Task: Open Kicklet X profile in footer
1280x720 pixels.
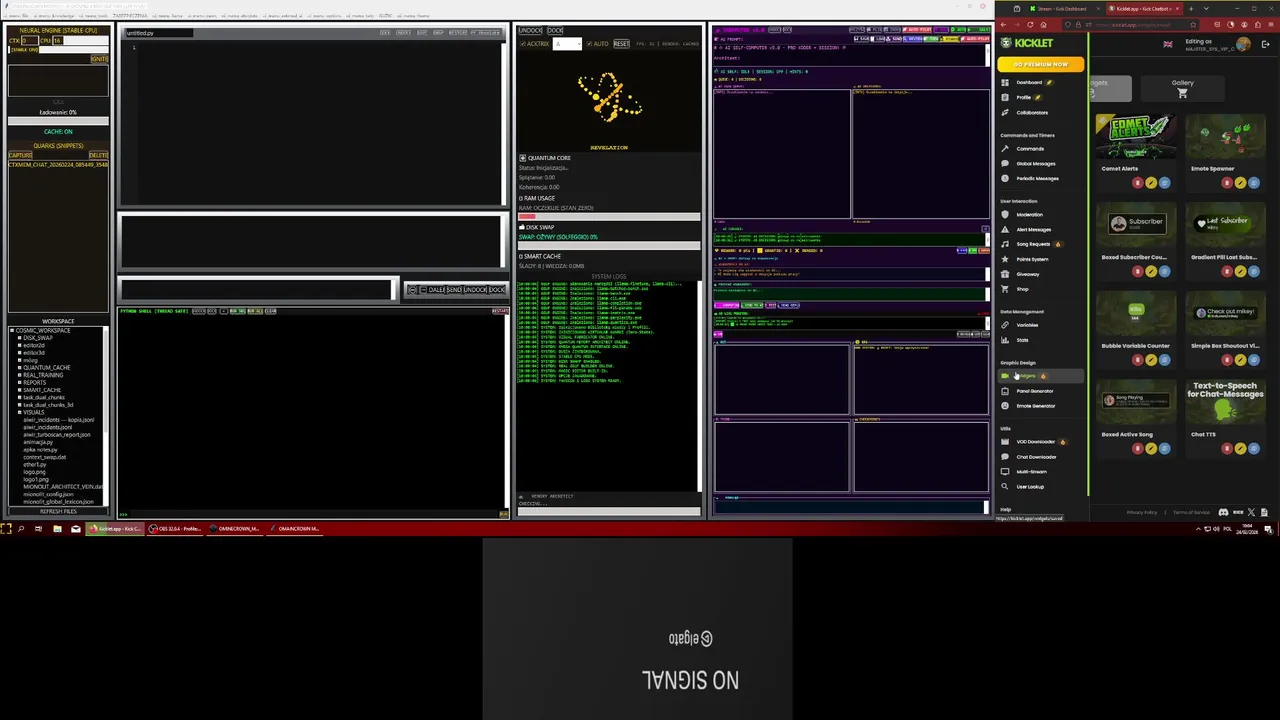Action: (1252, 513)
